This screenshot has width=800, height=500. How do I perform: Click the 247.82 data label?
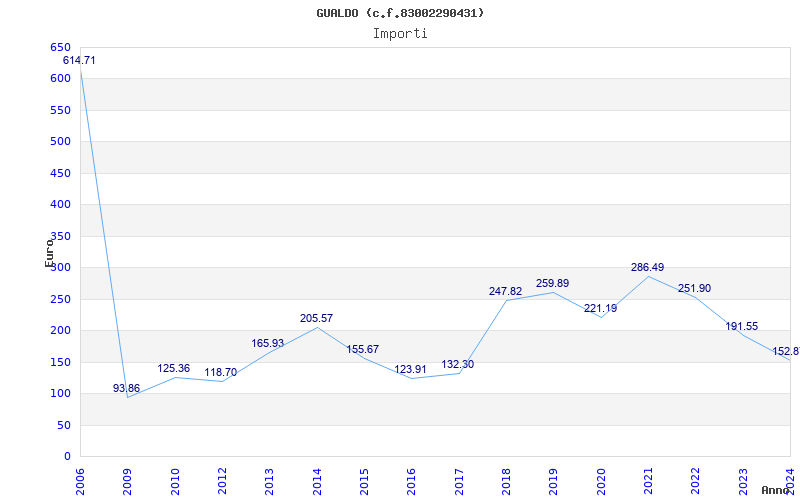click(506, 291)
